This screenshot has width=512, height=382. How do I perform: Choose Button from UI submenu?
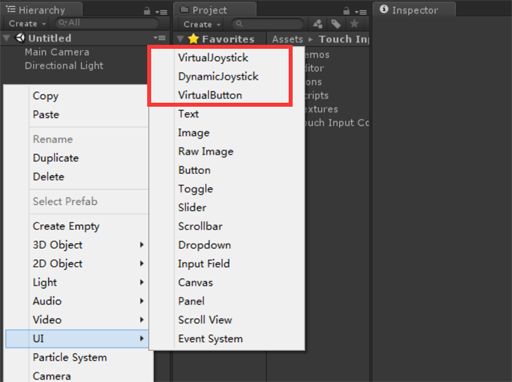194,170
